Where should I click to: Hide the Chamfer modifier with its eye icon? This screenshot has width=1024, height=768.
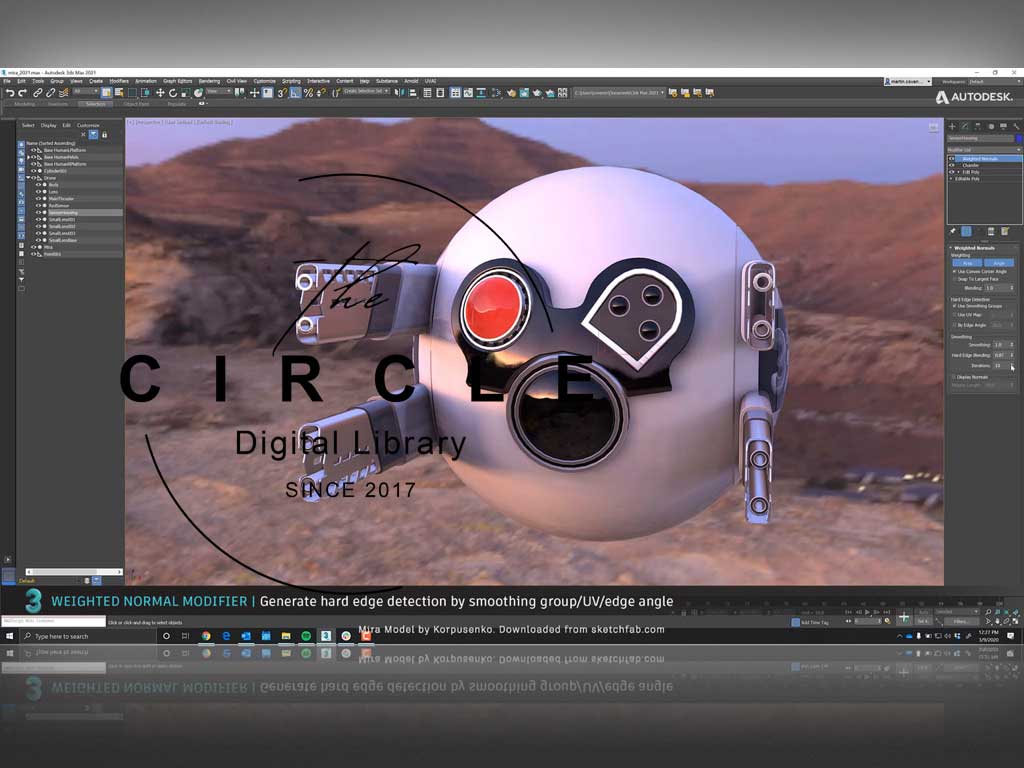pos(952,165)
